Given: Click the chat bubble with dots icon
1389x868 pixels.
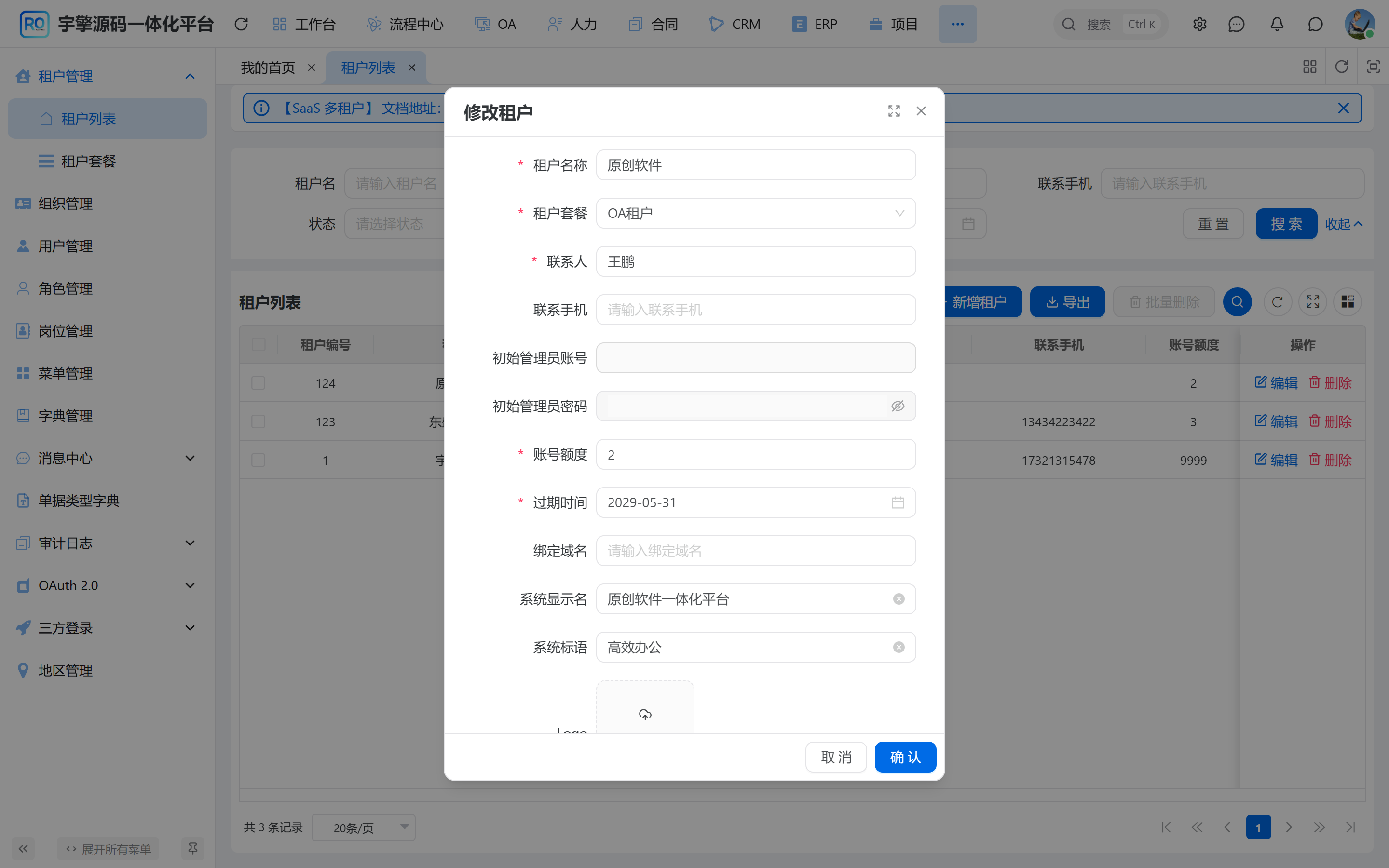Looking at the screenshot, I should tap(1236, 24).
